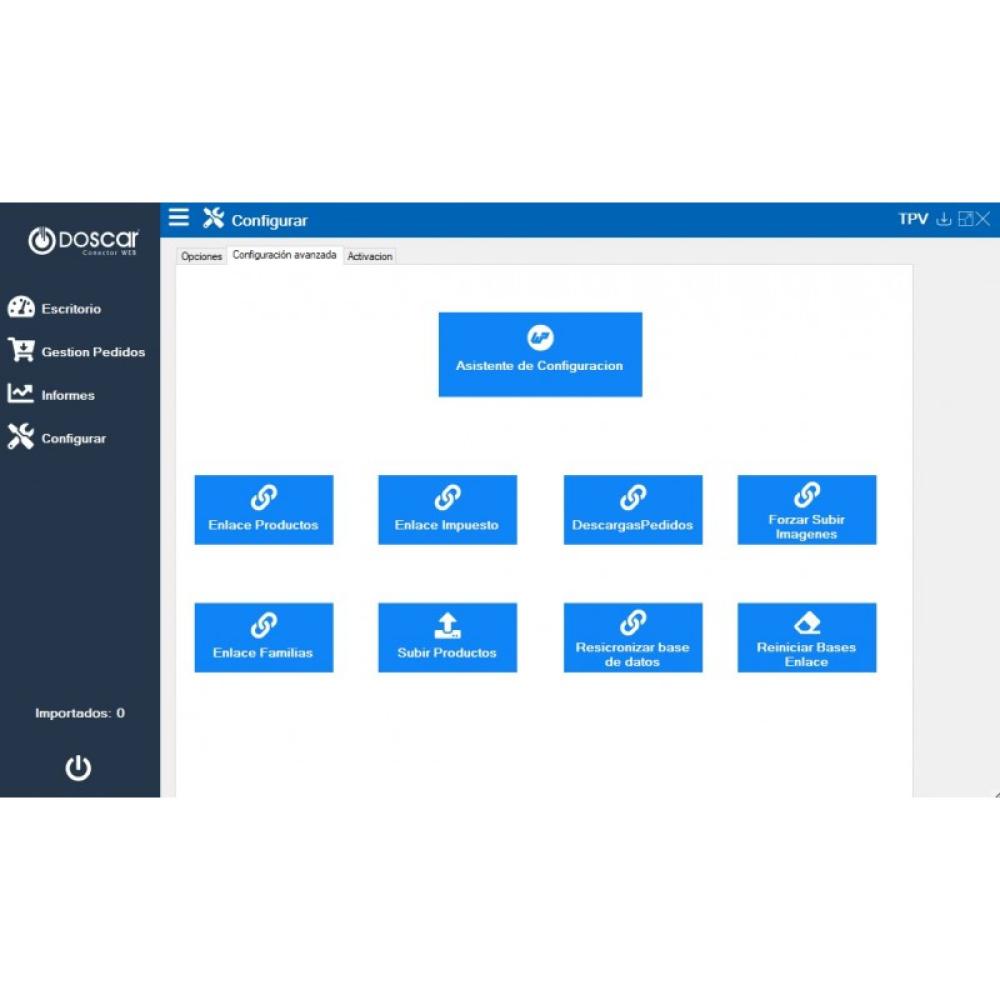Click the Informes chart icon
1000x1000 pixels.
[21, 394]
